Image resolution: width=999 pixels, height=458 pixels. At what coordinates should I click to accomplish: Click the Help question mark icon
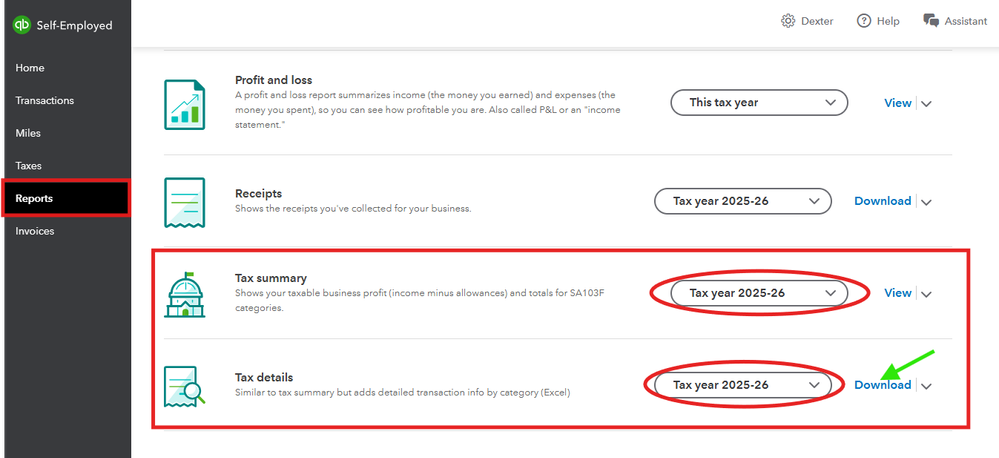tap(865, 21)
